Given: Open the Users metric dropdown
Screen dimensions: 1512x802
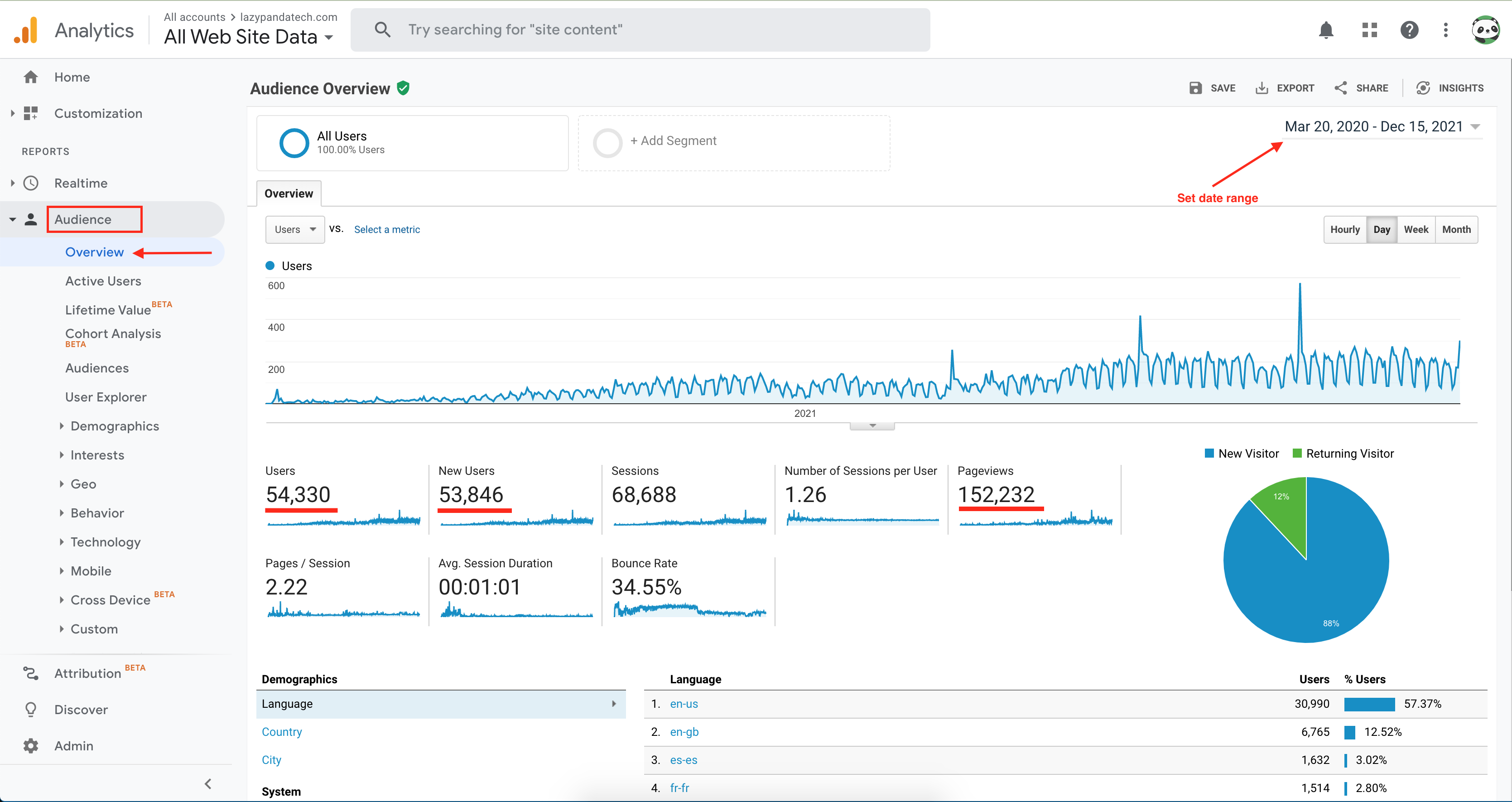Looking at the screenshot, I should (x=294, y=230).
